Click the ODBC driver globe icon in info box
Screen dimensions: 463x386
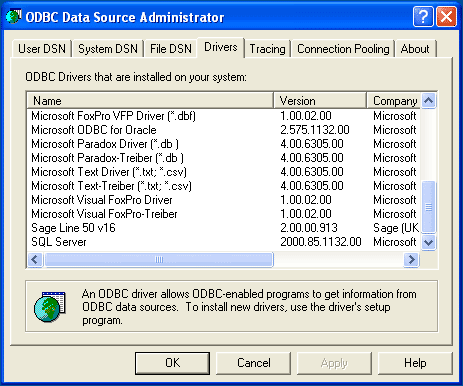coord(50,307)
